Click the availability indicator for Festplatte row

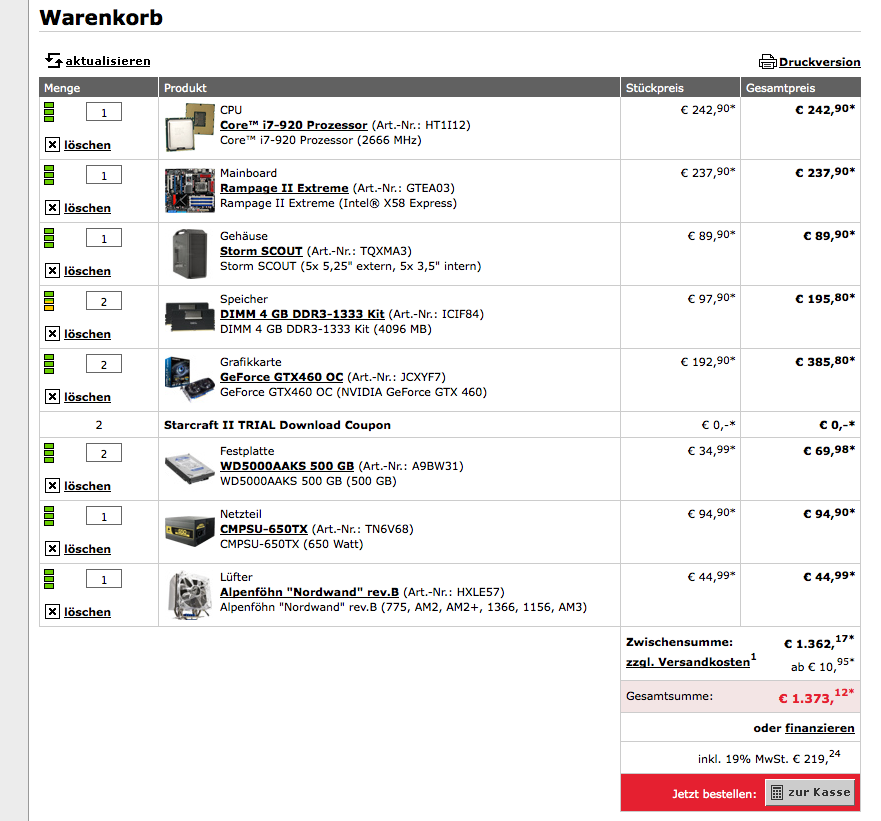(49, 453)
